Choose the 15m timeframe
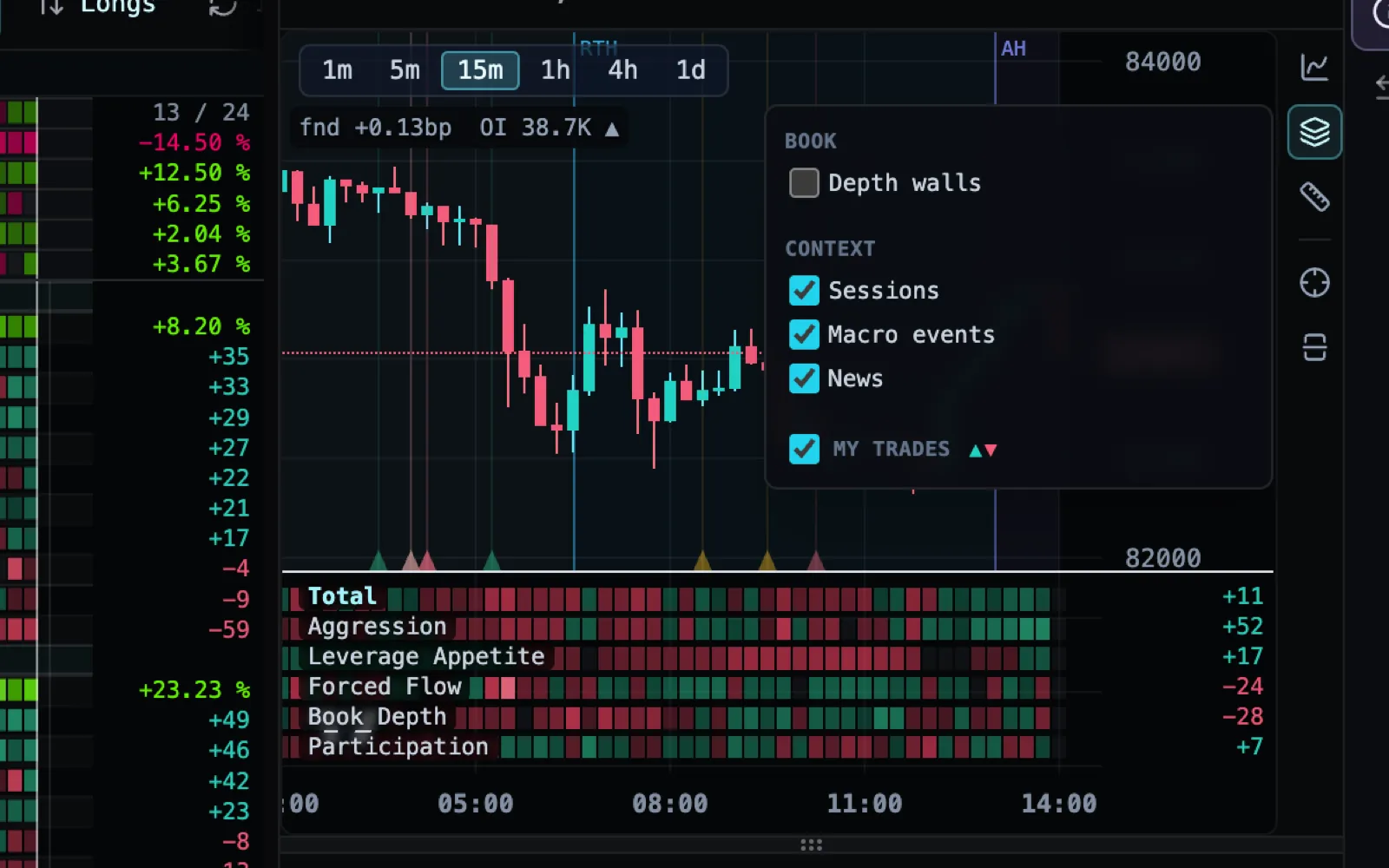Viewport: 1389px width, 868px height. tap(480, 70)
